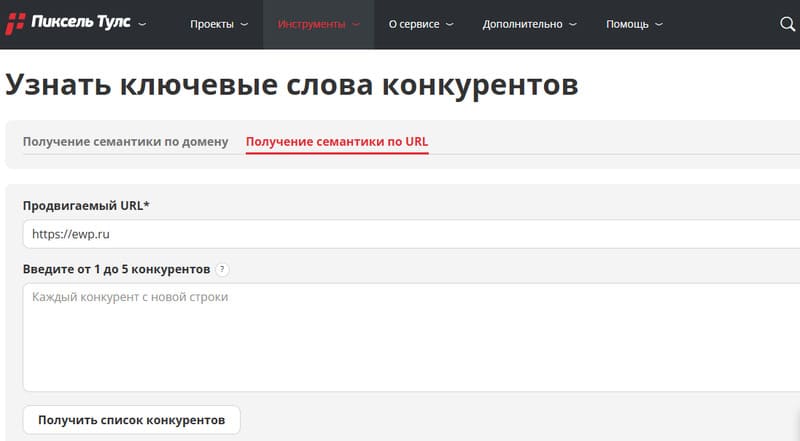Click the Продвигаемый URL* label

(86, 206)
